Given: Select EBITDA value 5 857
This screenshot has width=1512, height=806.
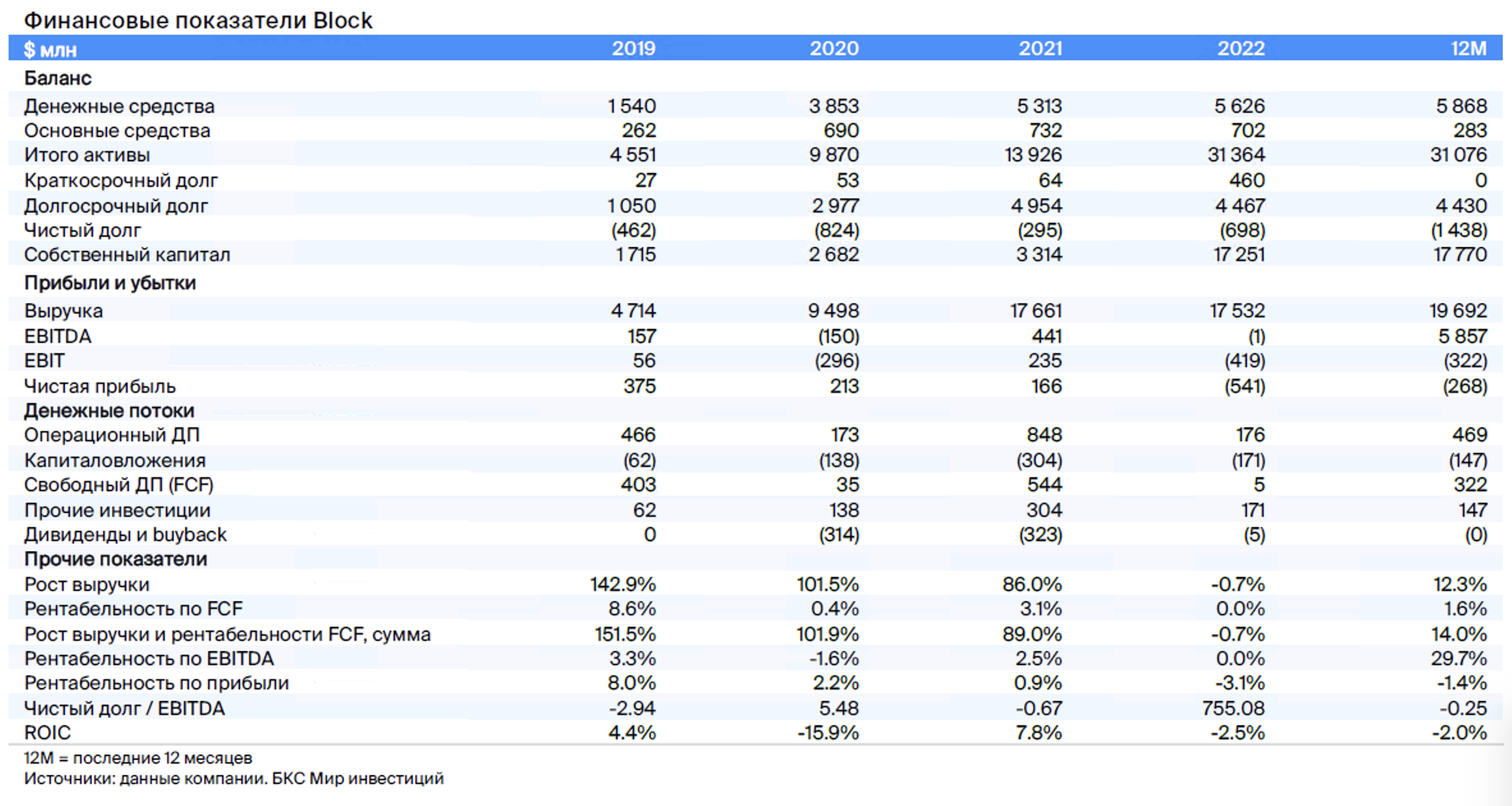Looking at the screenshot, I should point(1463,336).
